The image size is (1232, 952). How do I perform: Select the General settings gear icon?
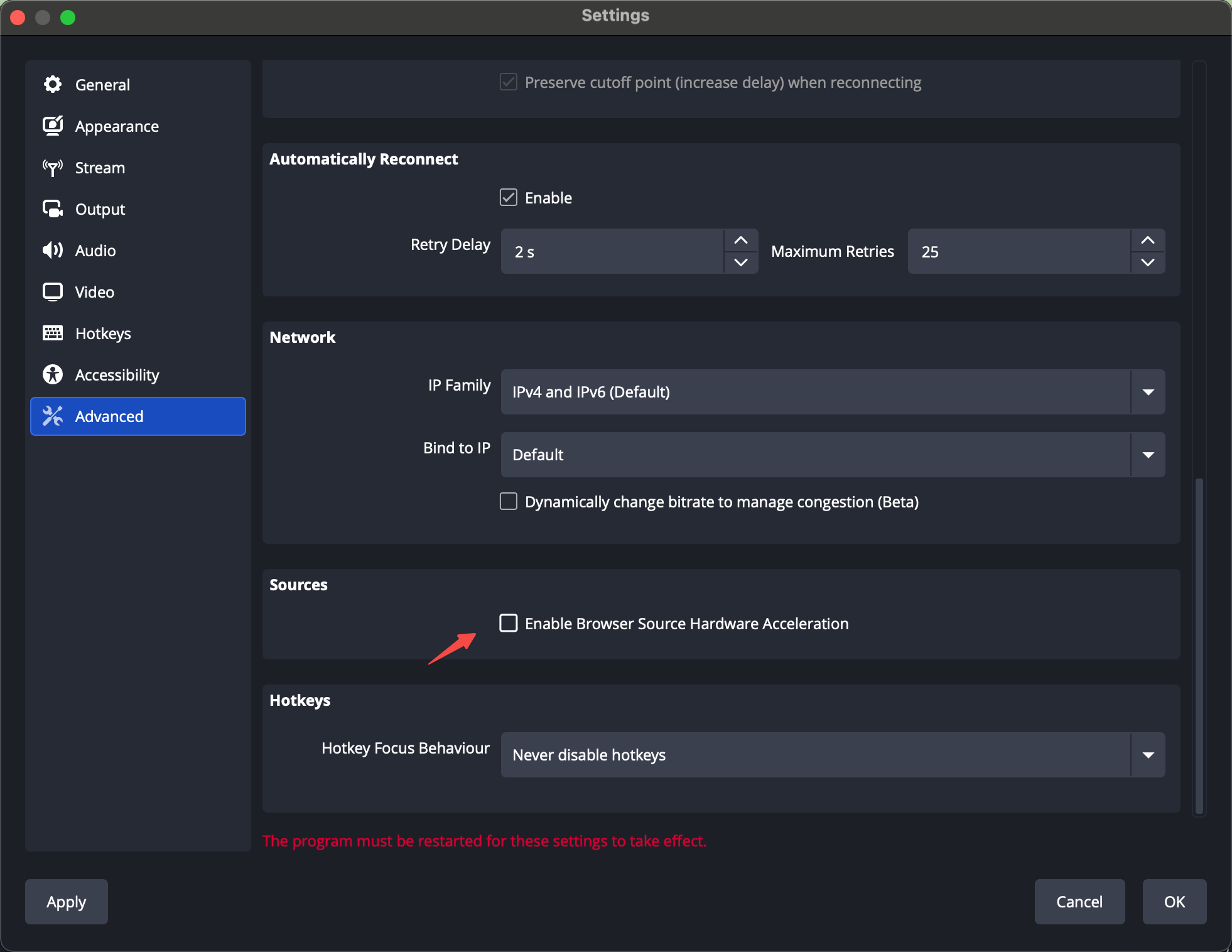tap(53, 84)
